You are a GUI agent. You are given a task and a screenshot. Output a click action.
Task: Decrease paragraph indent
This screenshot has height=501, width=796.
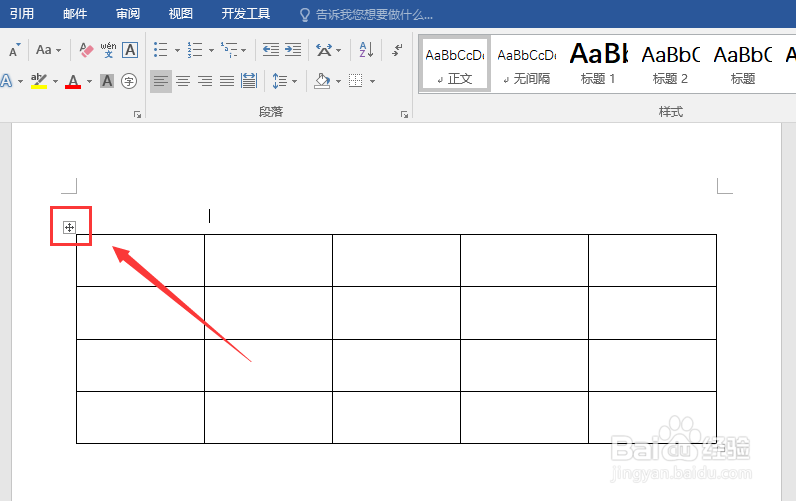point(271,50)
